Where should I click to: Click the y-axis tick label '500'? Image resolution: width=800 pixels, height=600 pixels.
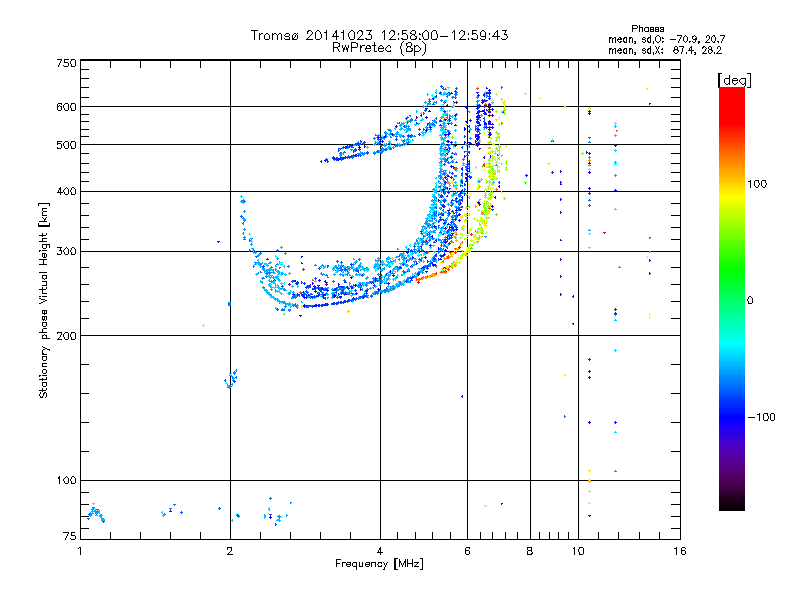[66, 145]
